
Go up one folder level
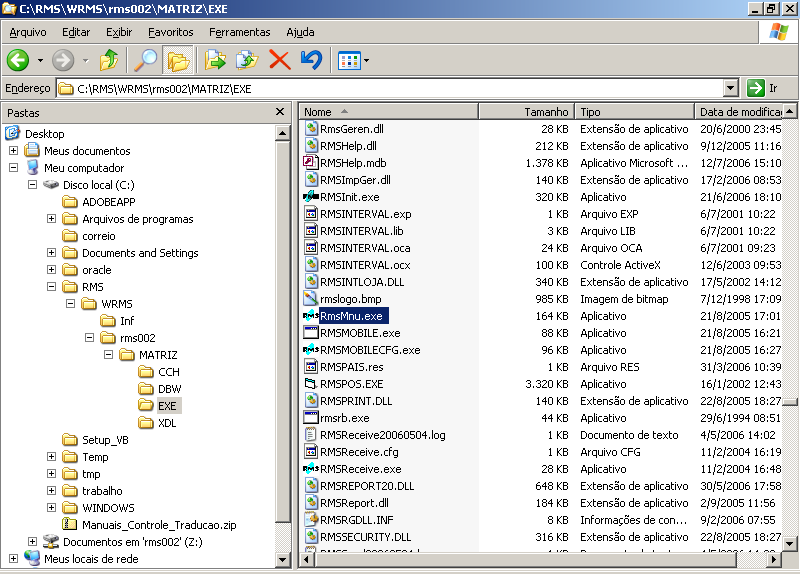[x=109, y=60]
